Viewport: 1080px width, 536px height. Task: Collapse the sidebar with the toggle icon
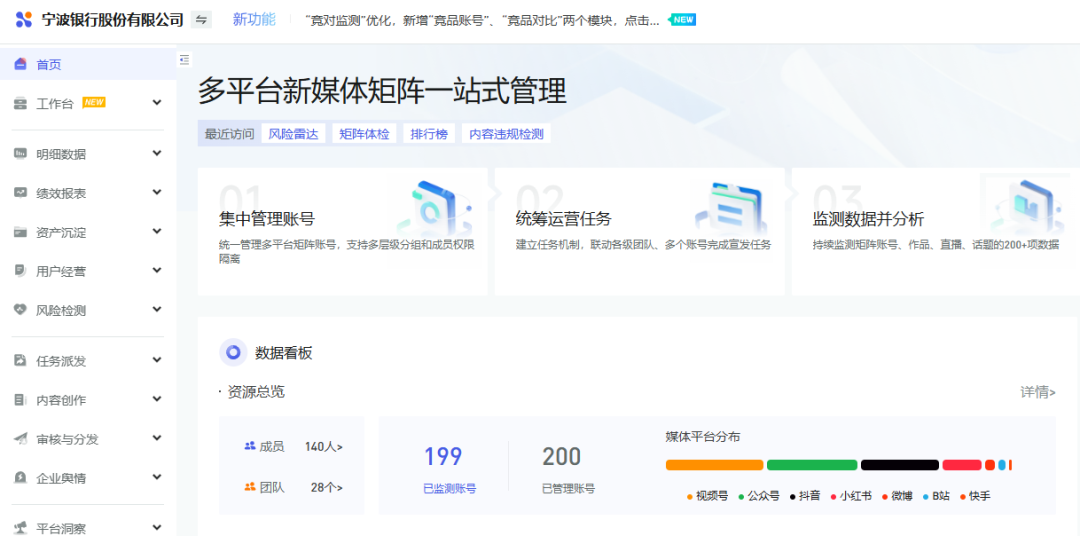(x=184, y=60)
